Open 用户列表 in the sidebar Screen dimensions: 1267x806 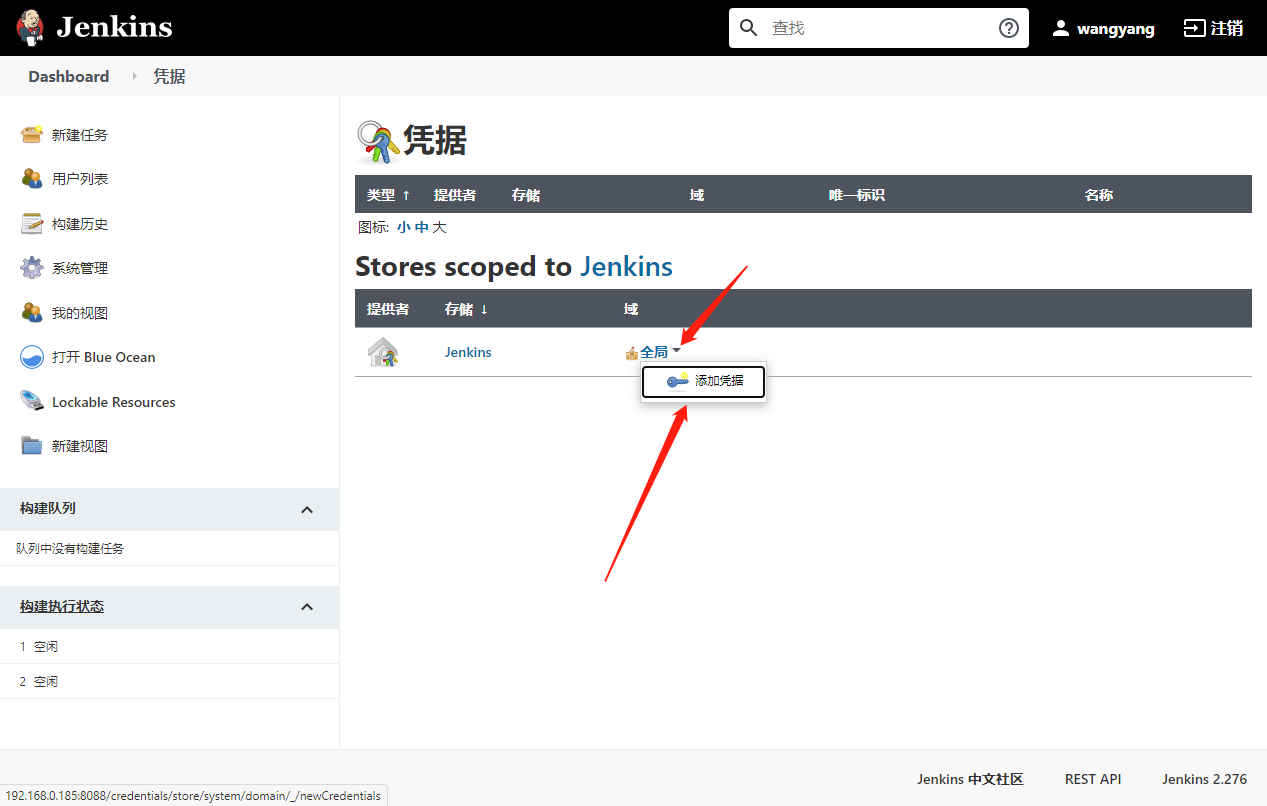point(80,179)
